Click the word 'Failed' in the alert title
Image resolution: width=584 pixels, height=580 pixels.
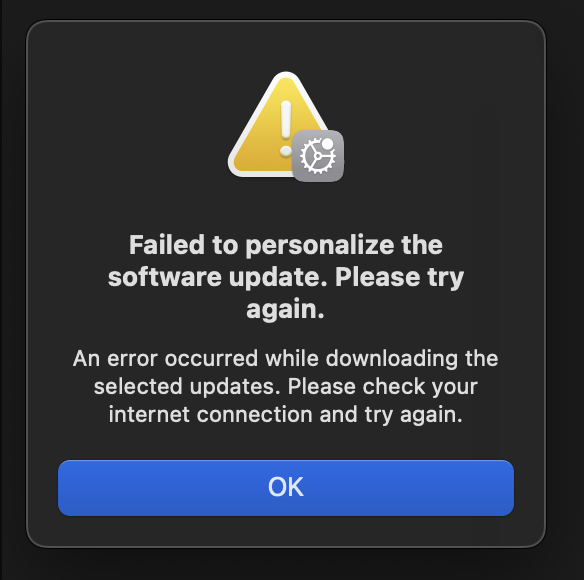click(x=166, y=245)
